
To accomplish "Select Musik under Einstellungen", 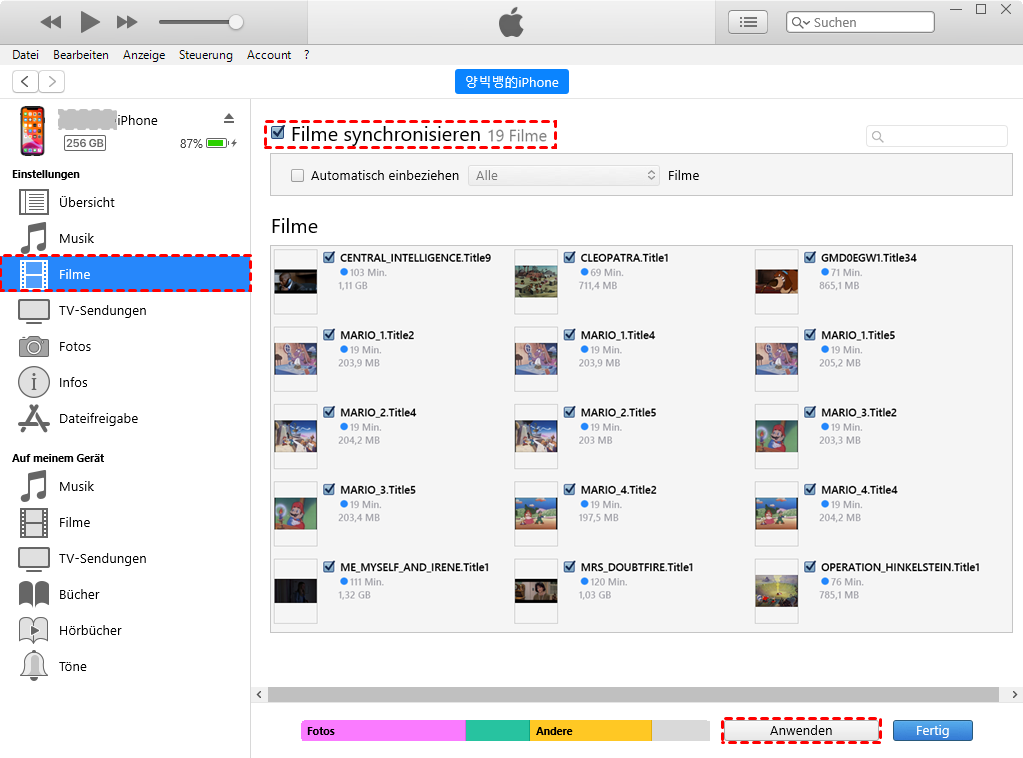I will [125, 238].
